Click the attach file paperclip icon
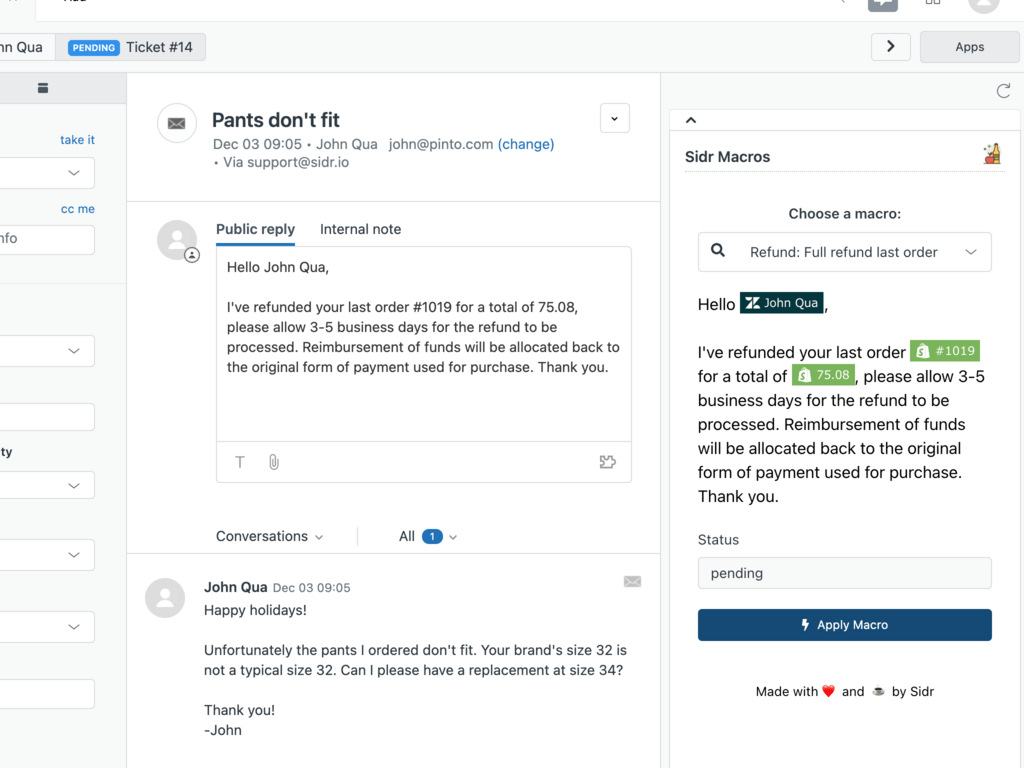 (x=273, y=462)
